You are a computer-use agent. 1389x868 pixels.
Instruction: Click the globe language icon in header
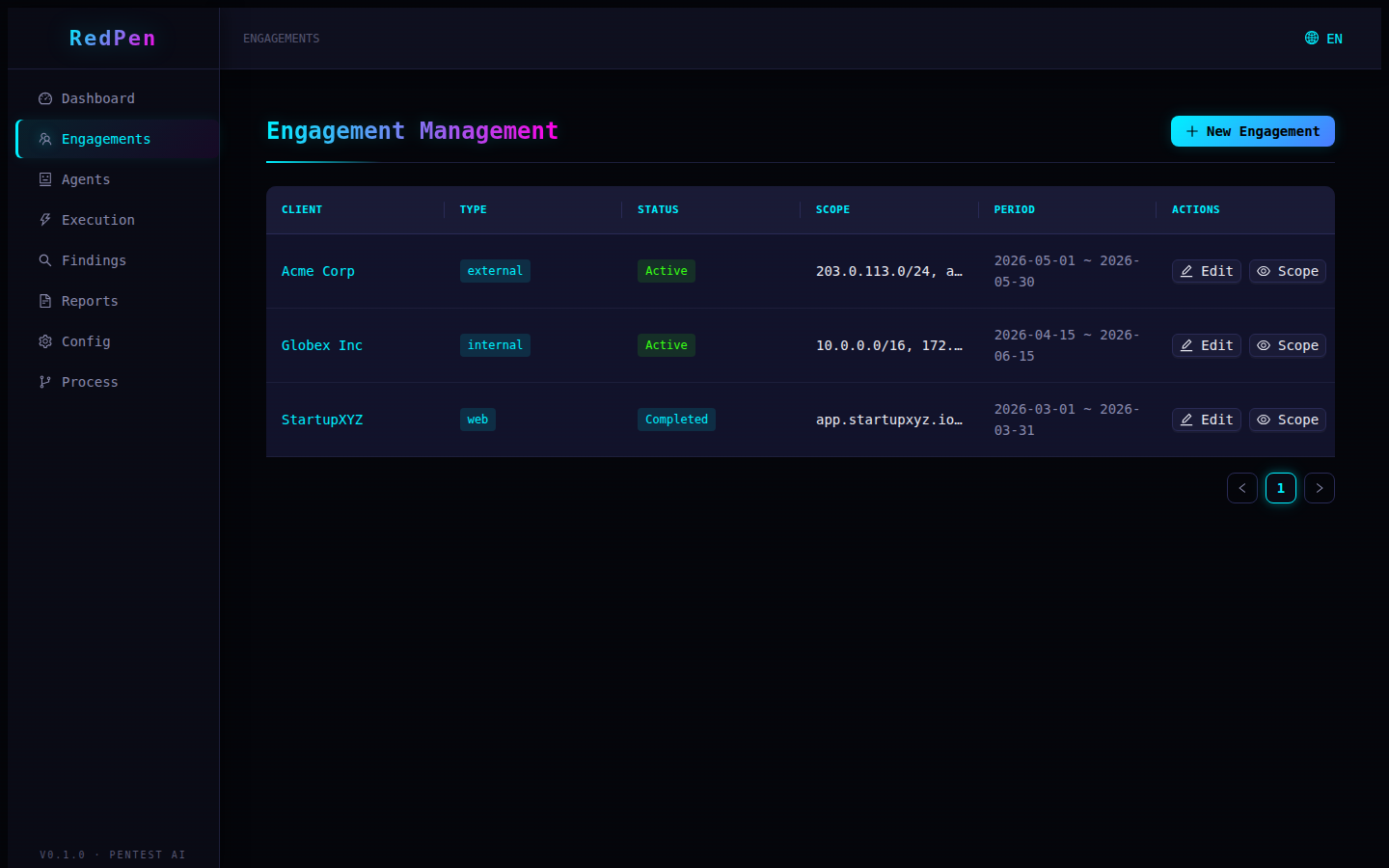tap(1312, 38)
